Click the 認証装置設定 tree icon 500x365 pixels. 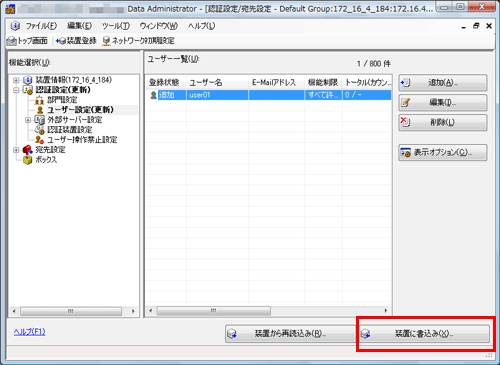point(39,130)
